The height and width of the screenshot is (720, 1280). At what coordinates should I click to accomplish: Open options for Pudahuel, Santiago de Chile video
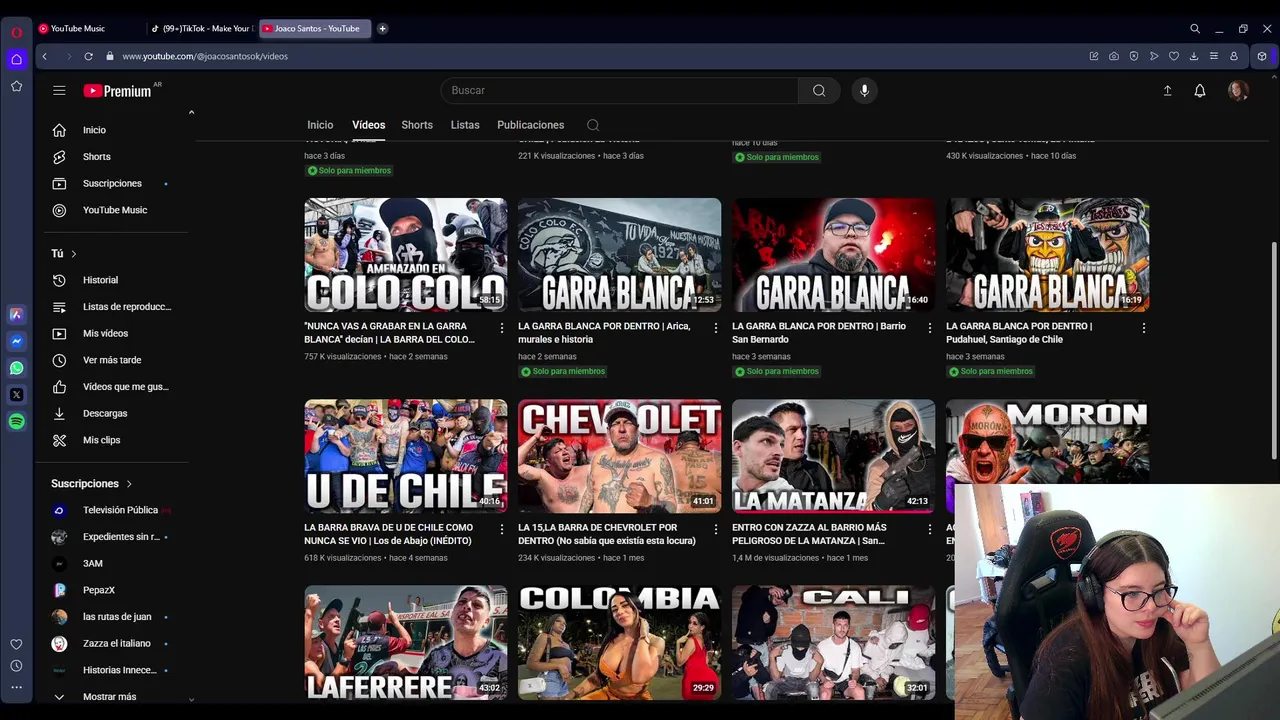click(1144, 328)
